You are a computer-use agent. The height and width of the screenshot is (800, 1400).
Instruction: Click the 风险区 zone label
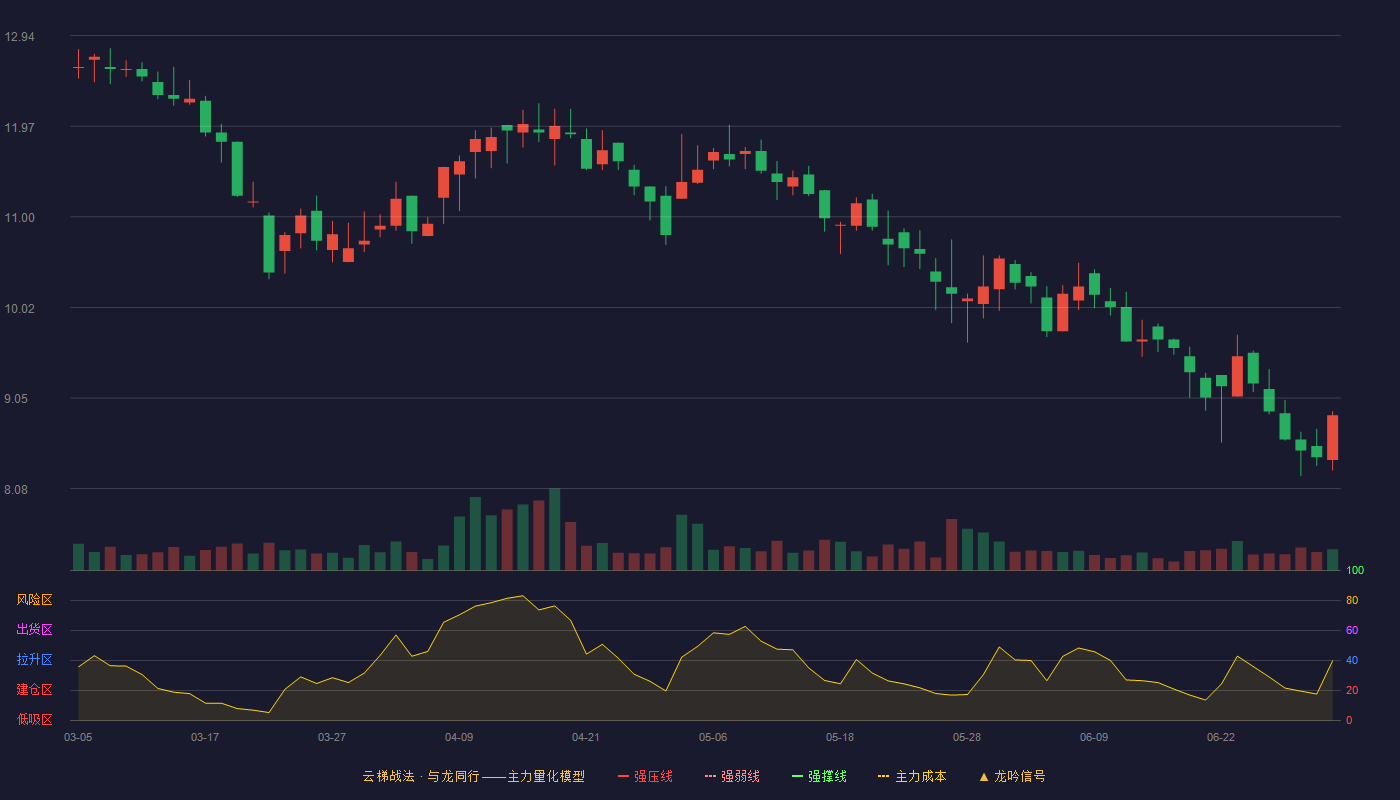coord(34,600)
